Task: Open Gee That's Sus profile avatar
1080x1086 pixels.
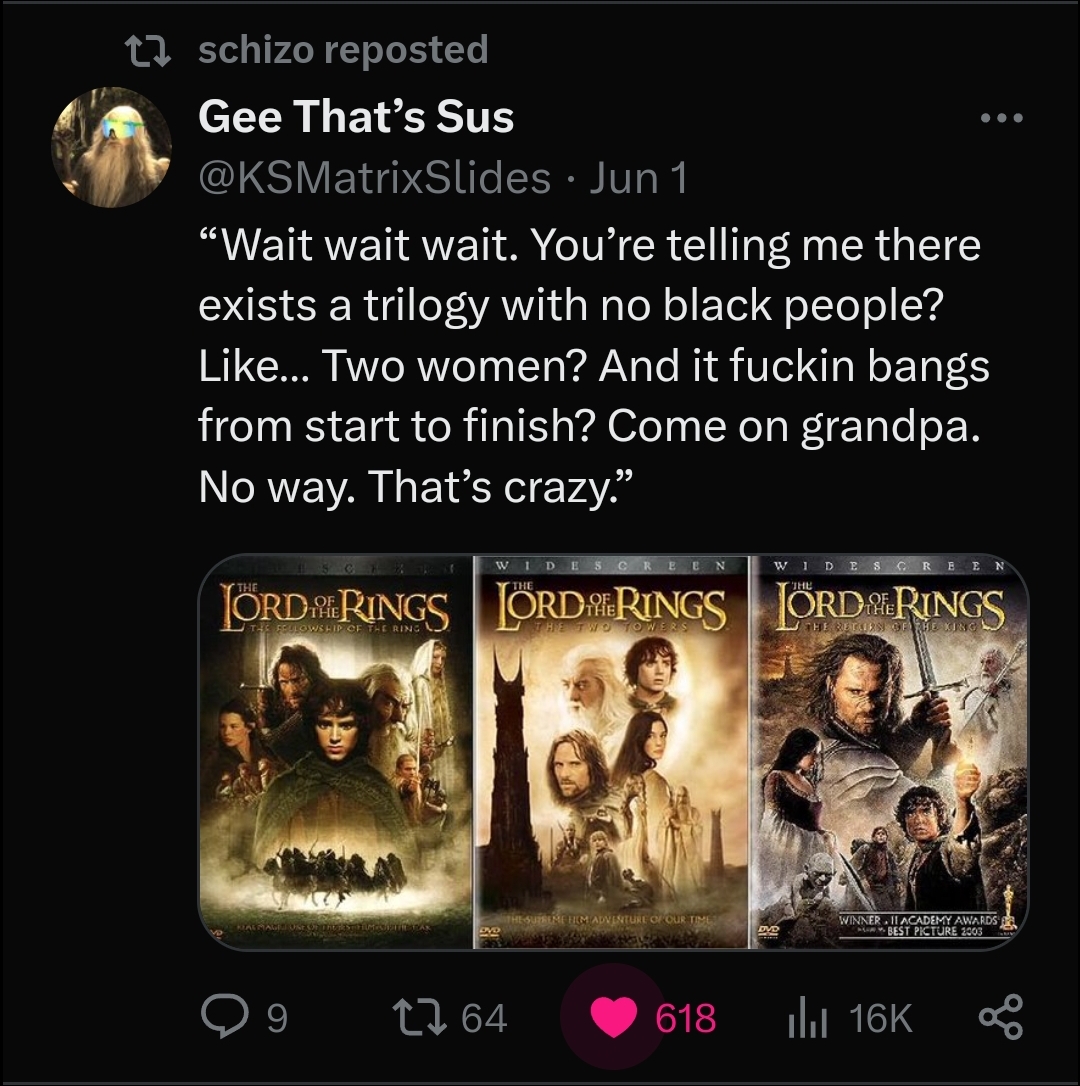Action: (x=112, y=147)
